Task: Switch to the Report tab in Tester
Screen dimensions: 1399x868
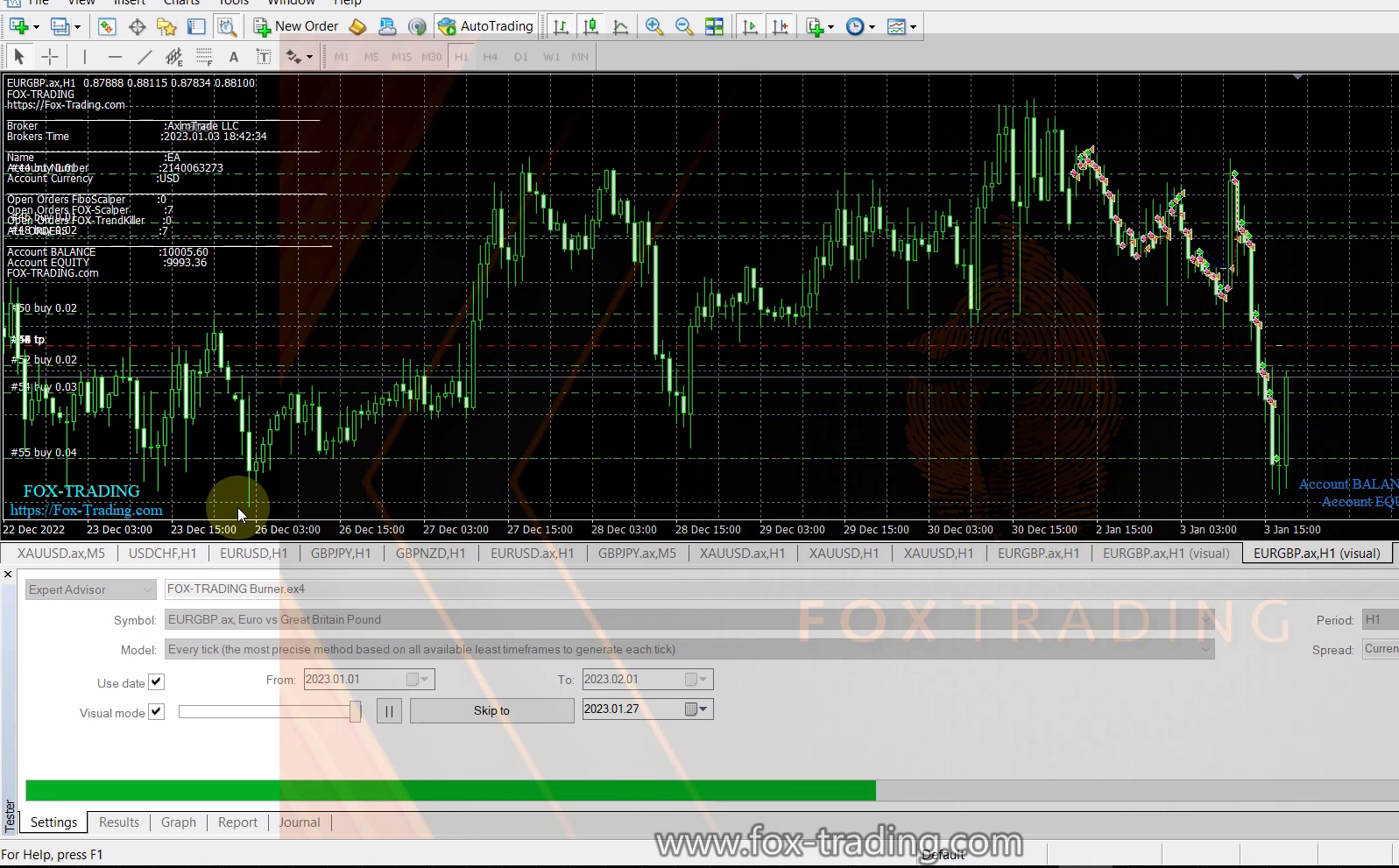Action: [237, 822]
